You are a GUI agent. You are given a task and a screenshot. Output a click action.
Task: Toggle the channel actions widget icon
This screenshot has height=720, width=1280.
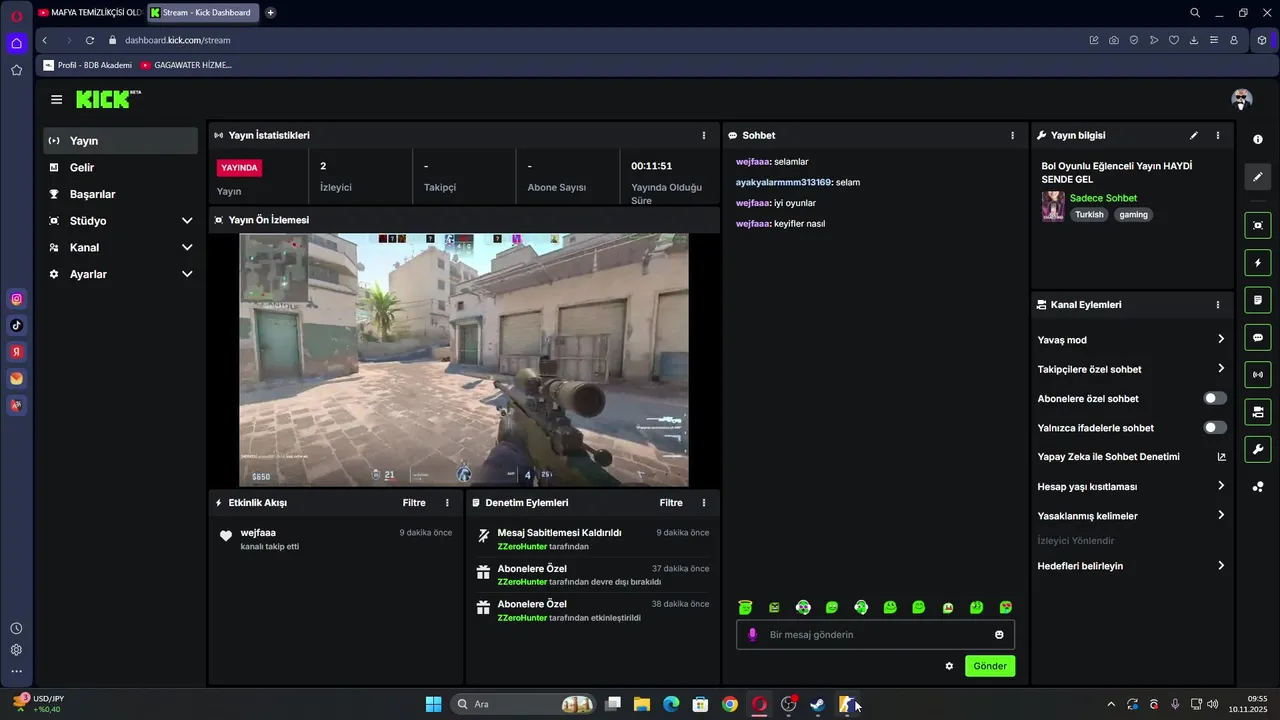[x=1258, y=412]
